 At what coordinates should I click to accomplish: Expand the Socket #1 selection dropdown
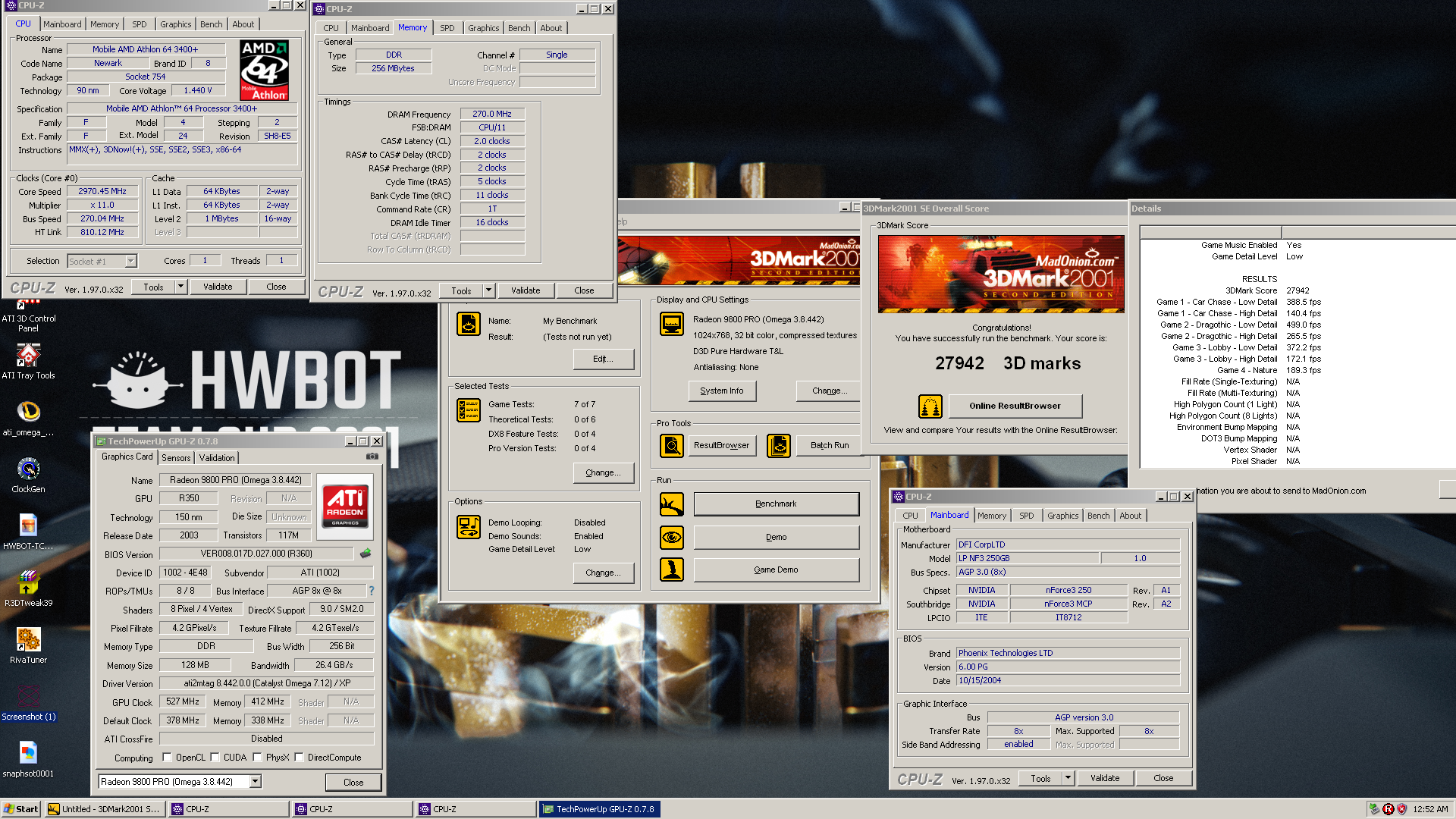(x=130, y=261)
